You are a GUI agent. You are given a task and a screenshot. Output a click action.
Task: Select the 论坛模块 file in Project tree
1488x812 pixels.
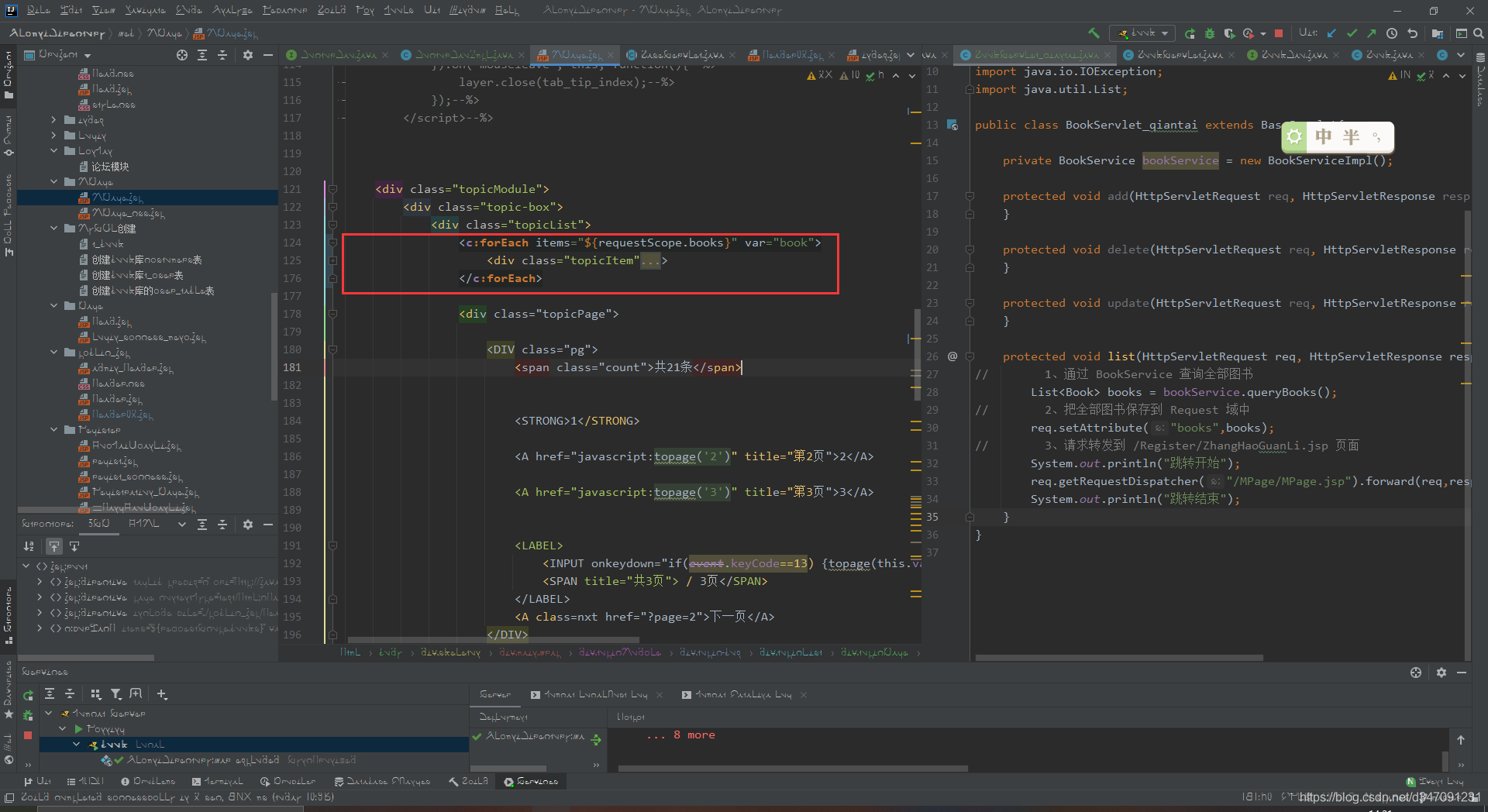[x=110, y=167]
